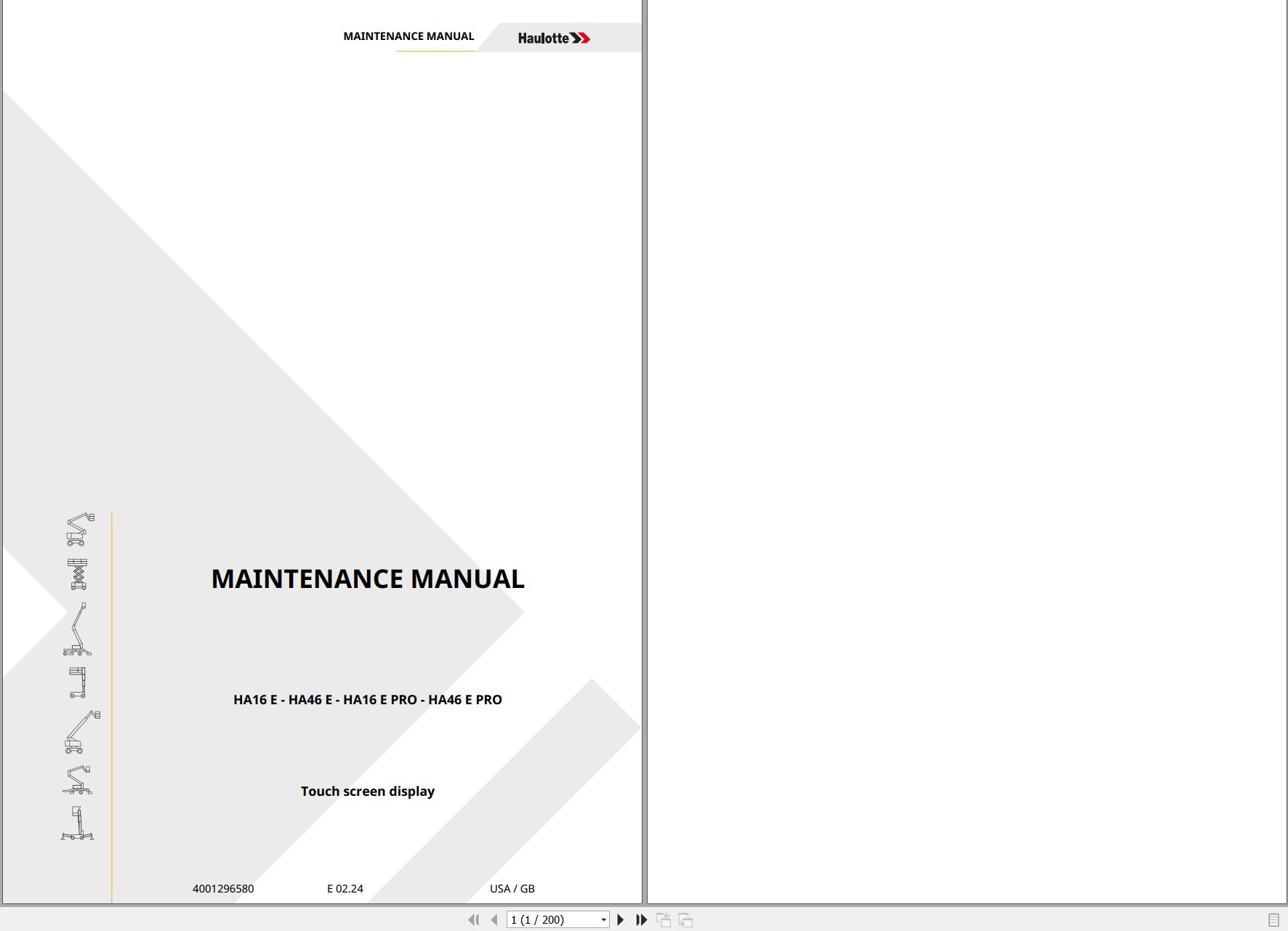Open the page number dropdown

coord(603,920)
